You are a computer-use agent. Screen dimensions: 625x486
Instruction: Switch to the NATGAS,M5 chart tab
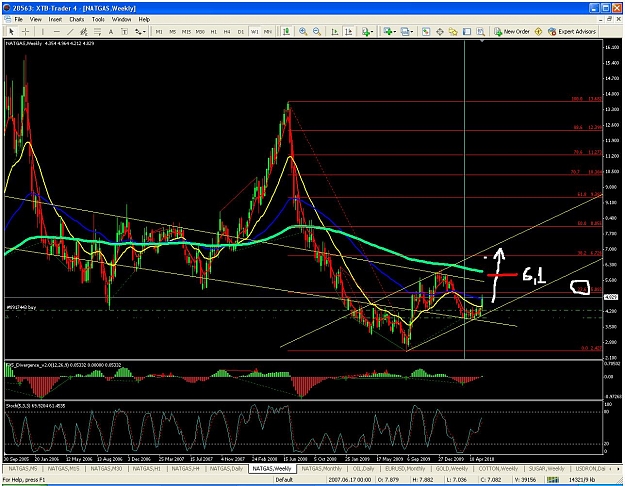point(22,469)
